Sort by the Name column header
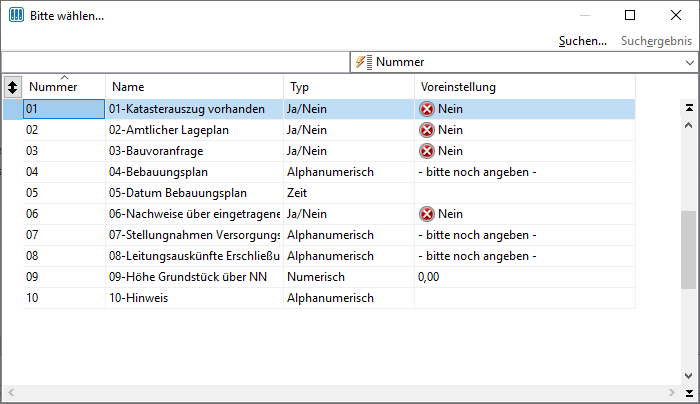This screenshot has width=700, height=404. pos(195,87)
